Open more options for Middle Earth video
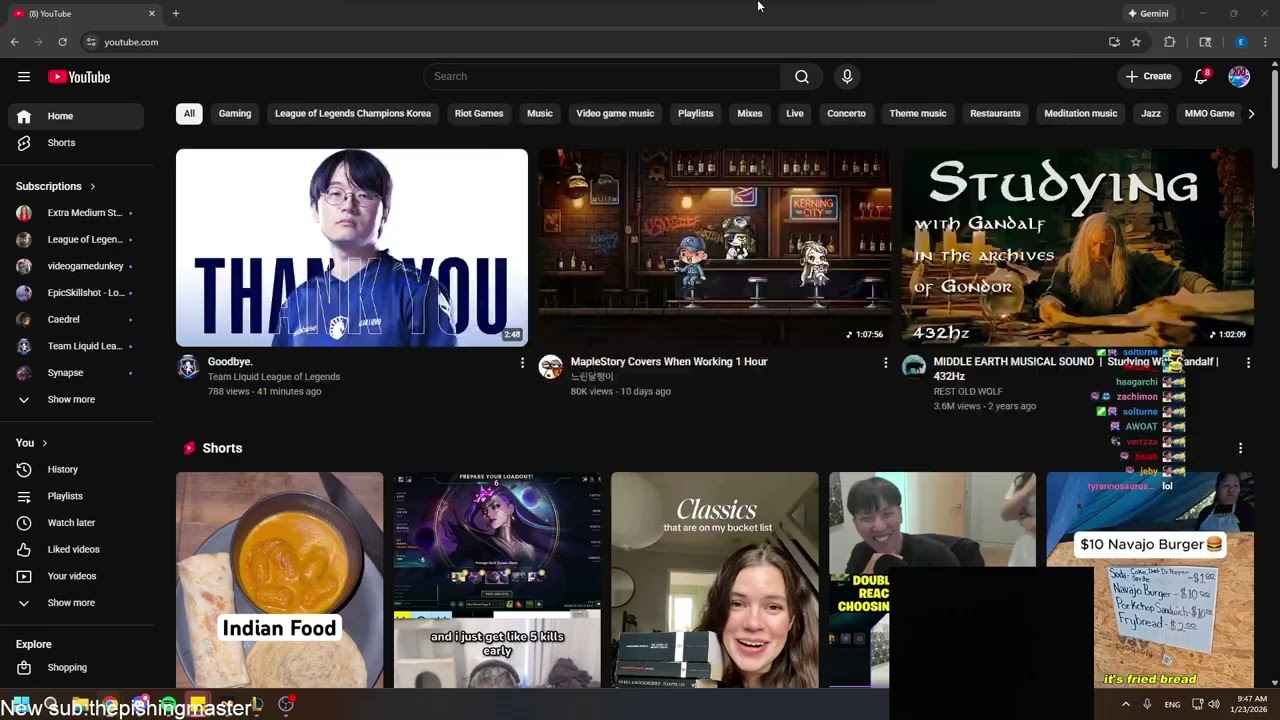1280x720 pixels. pos(1248,363)
